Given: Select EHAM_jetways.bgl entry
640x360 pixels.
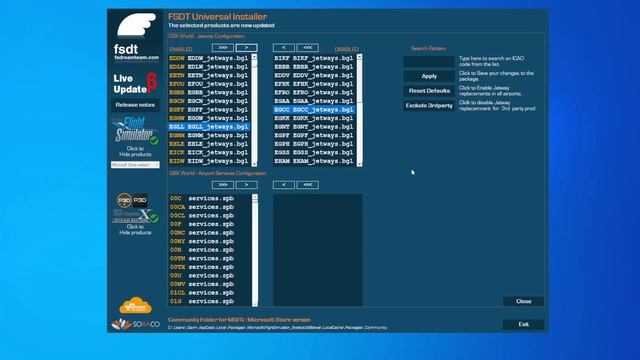Looking at the screenshot, I should coord(314,161).
